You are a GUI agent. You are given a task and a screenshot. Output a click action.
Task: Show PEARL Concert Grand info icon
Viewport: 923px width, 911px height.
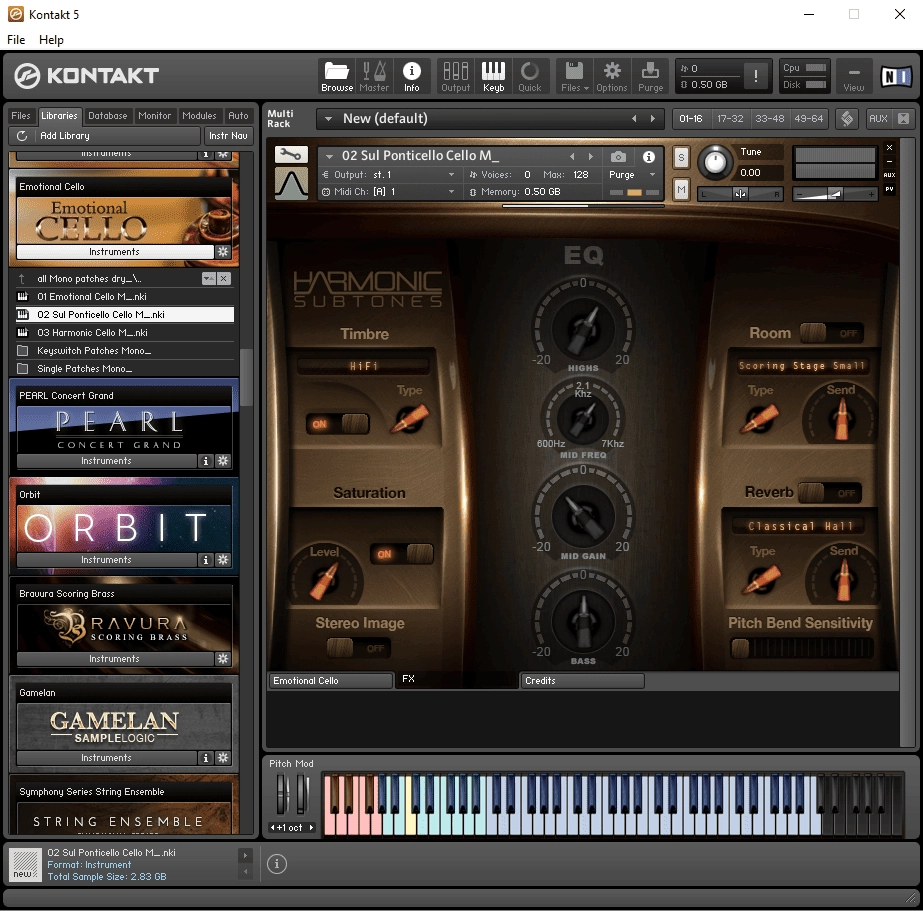coord(205,461)
